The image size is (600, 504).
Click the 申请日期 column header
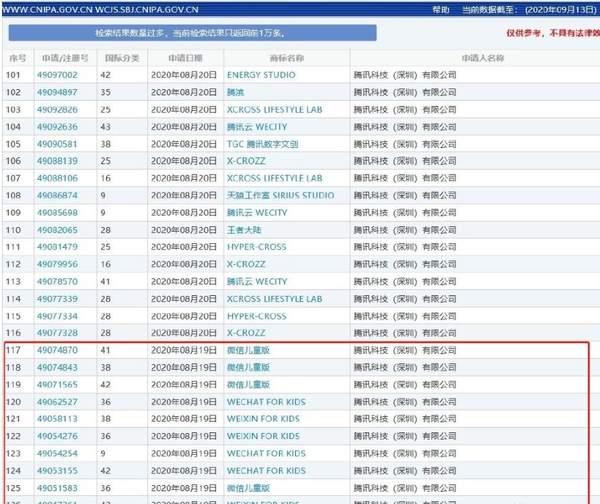185,58
